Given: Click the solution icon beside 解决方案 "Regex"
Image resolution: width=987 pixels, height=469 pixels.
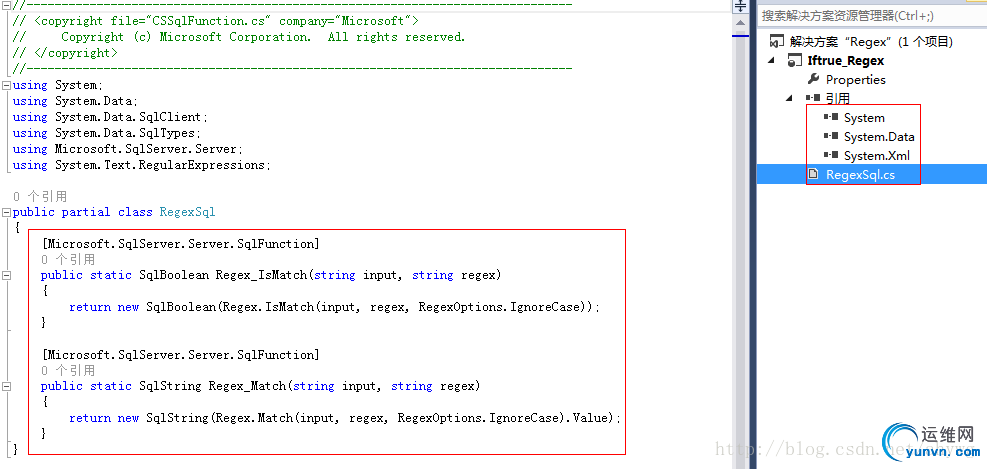Looking at the screenshot, I should pyautogui.click(x=777, y=42).
